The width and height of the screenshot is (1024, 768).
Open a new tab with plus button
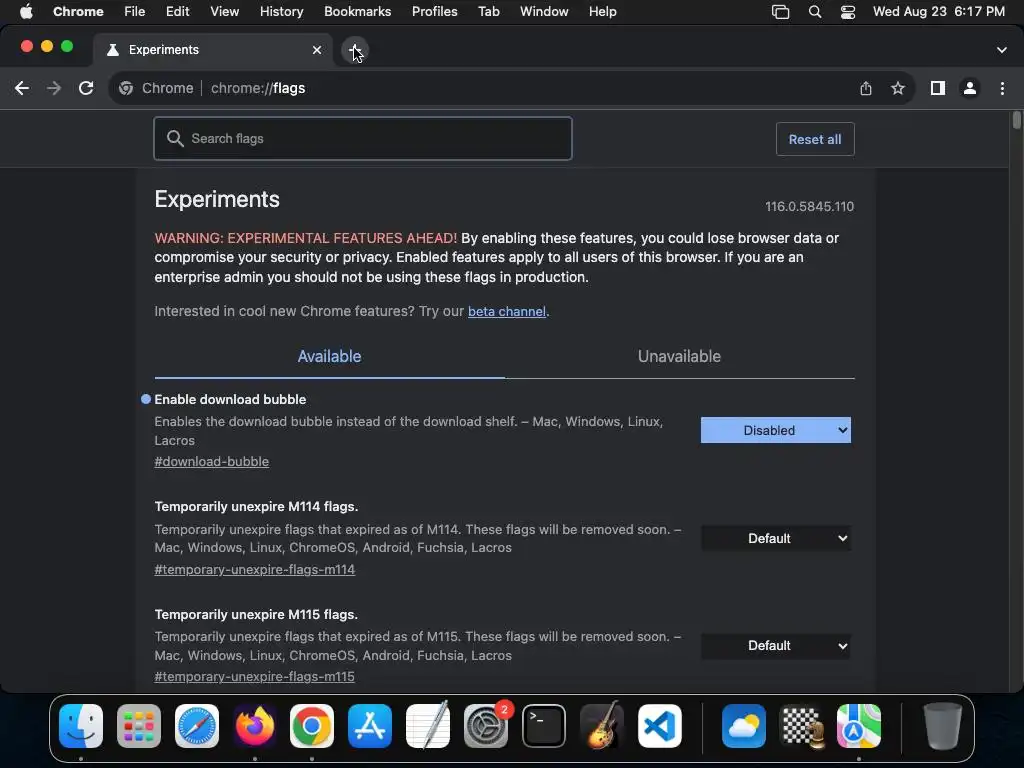pos(355,50)
